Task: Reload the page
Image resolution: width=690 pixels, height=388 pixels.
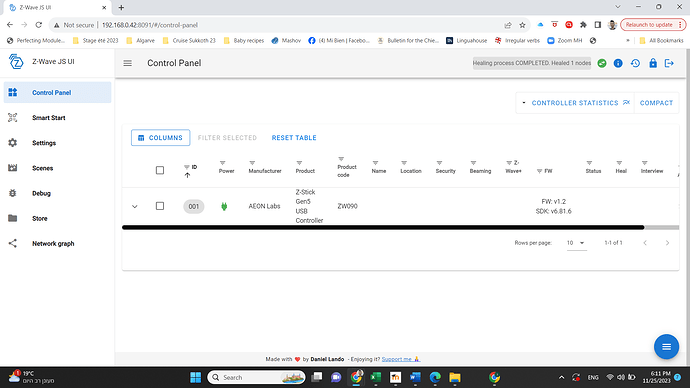Action: 39,25
